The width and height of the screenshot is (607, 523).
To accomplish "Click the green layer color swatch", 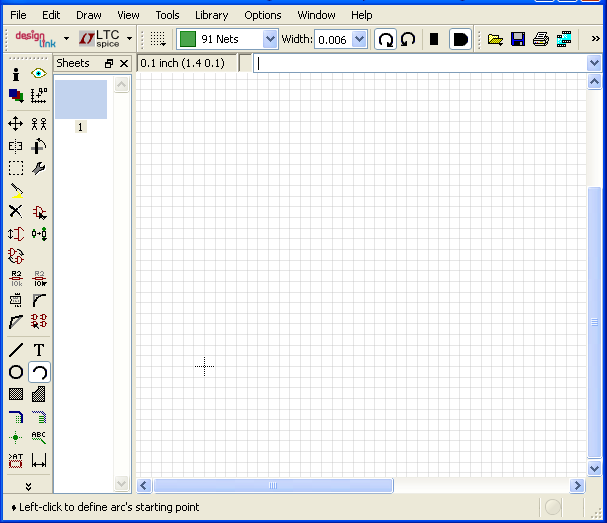I will 188,39.
